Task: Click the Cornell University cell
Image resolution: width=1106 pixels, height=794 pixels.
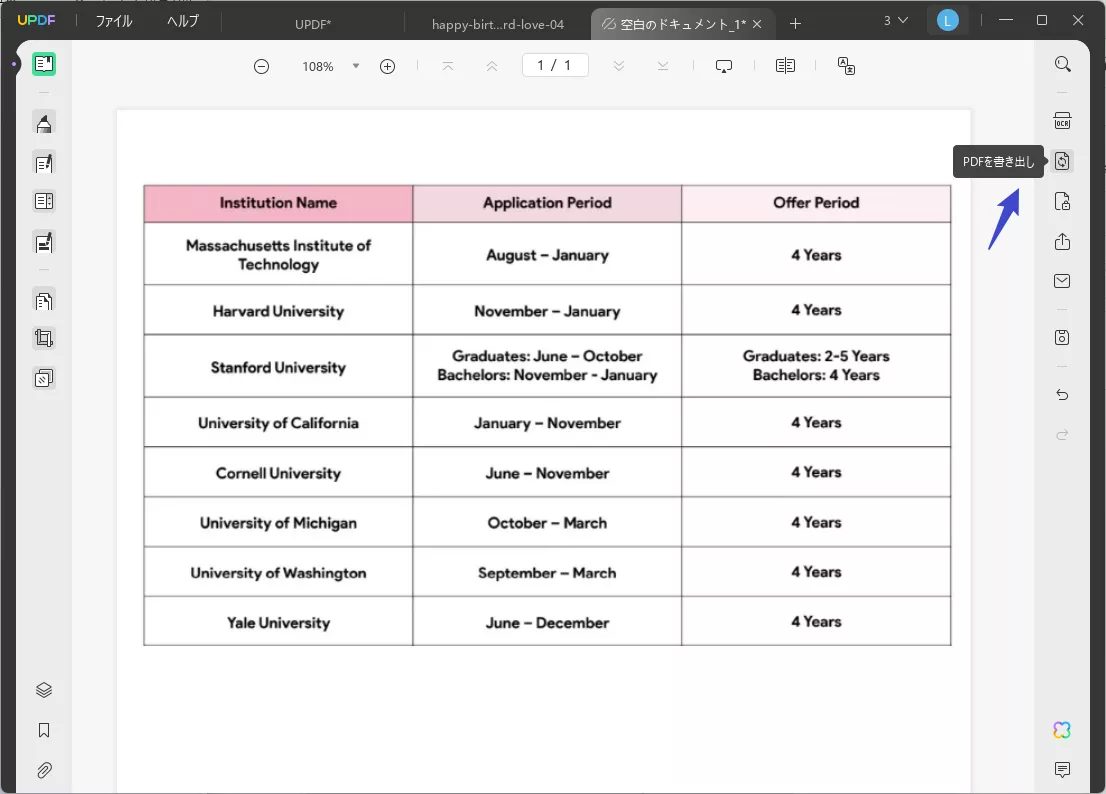Action: (278, 472)
